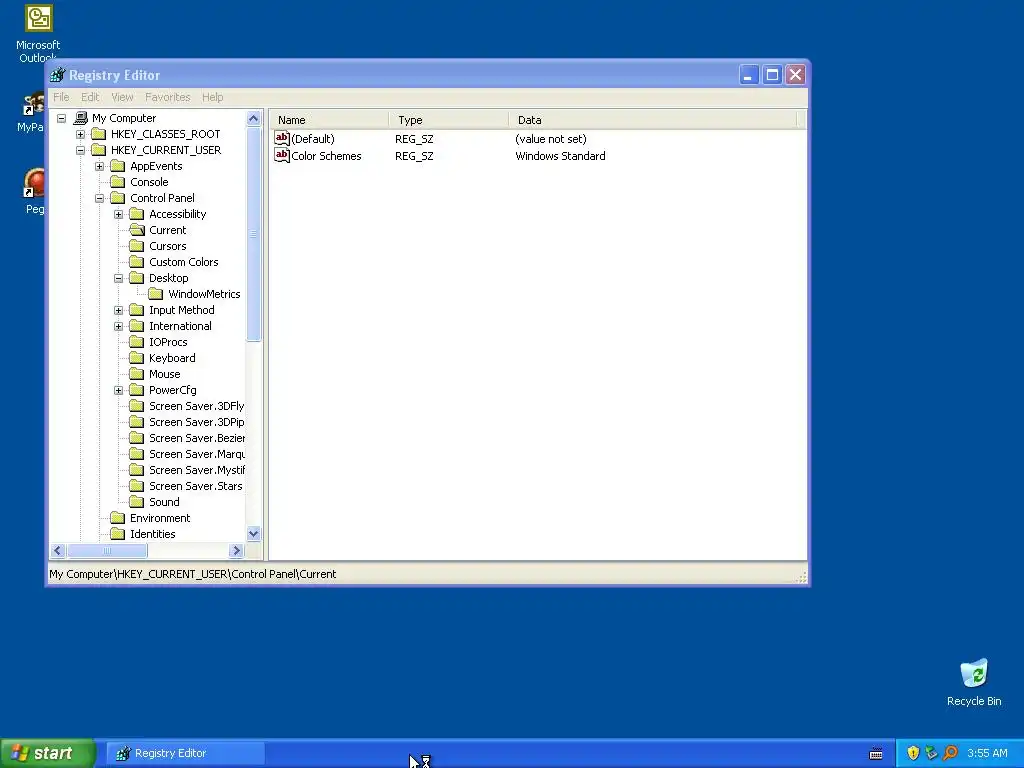
Task: Select the Screen Saver.Mystif key label
Action: point(197,470)
